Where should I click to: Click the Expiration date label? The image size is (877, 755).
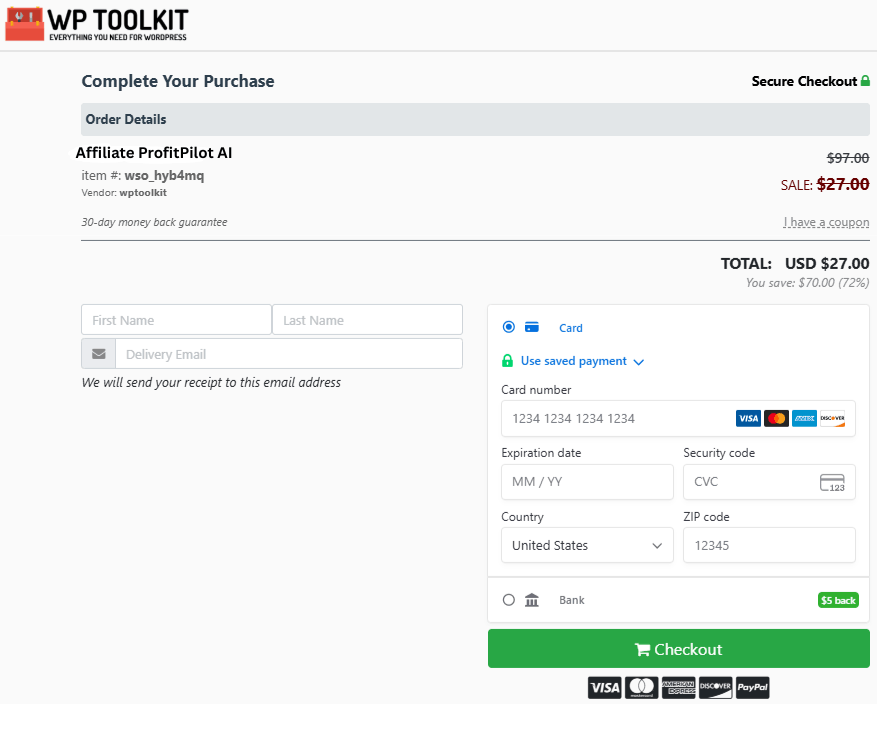(x=541, y=453)
